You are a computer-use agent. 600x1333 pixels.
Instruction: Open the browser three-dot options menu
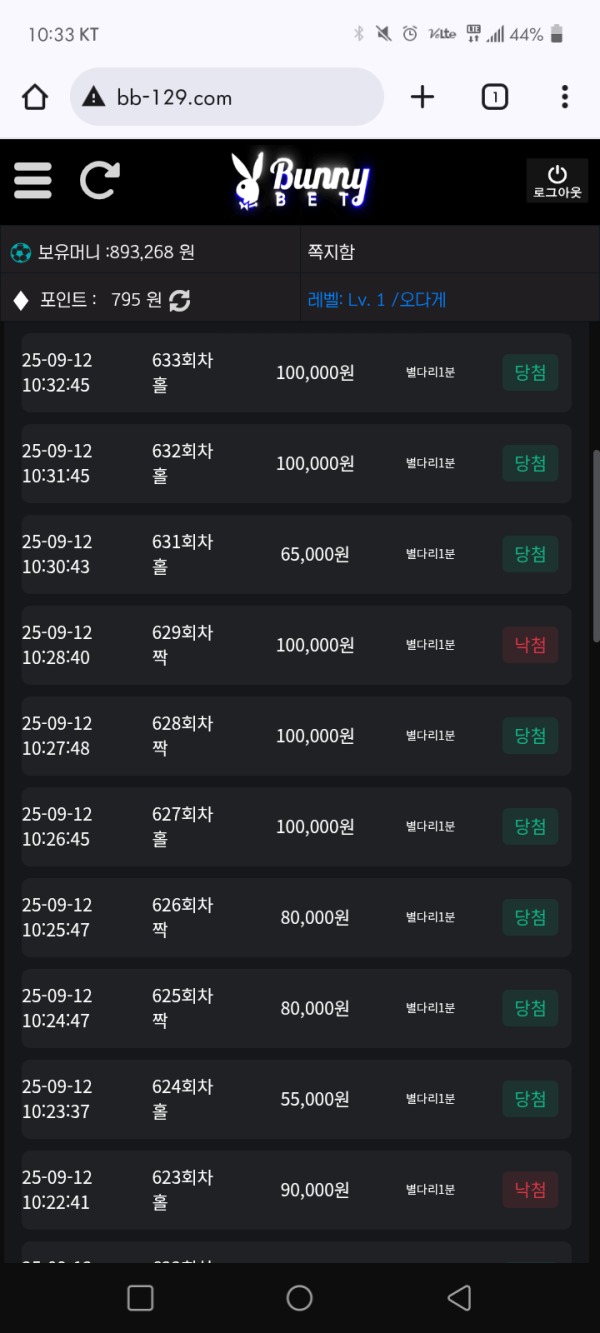click(565, 96)
